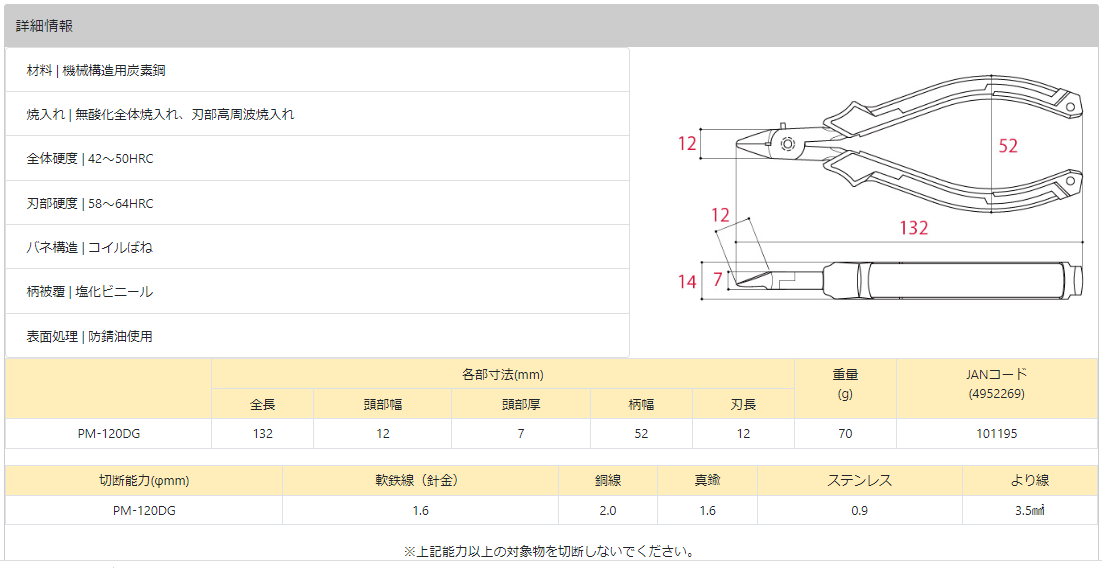
Task: Select the 材料 | 機械構造用炭素鋼 row
Action: (317, 70)
